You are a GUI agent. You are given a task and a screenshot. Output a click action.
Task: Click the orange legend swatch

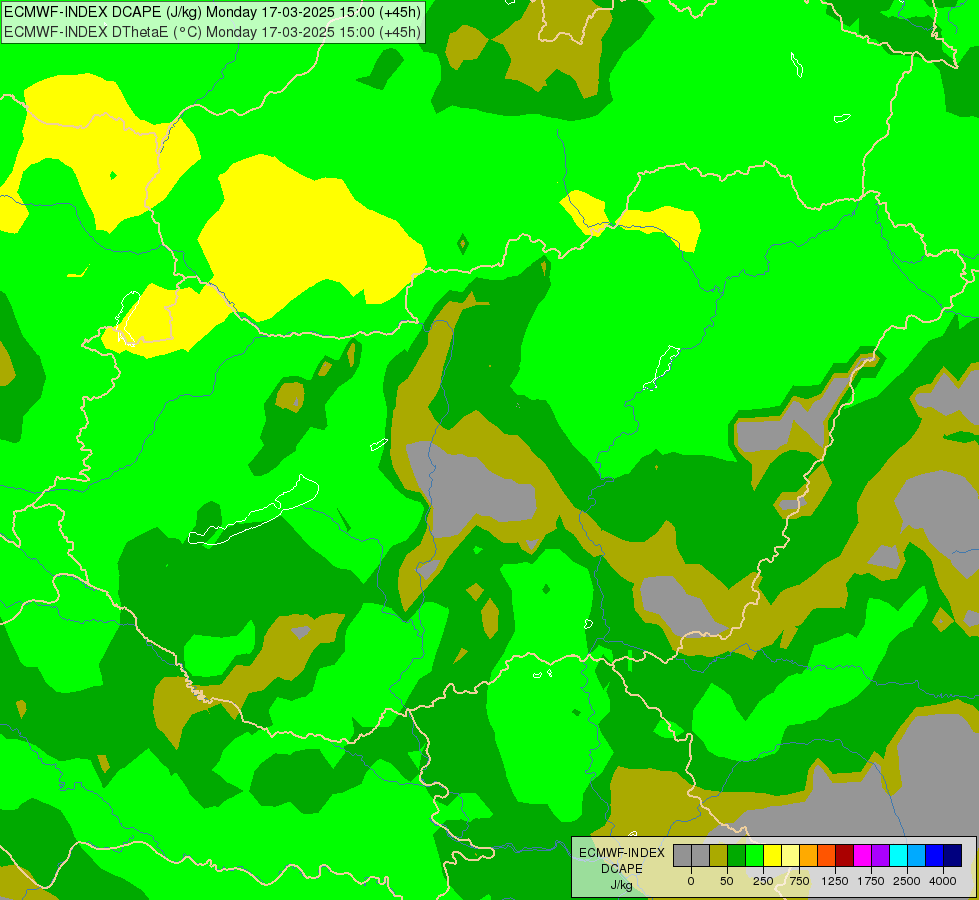tap(809, 855)
